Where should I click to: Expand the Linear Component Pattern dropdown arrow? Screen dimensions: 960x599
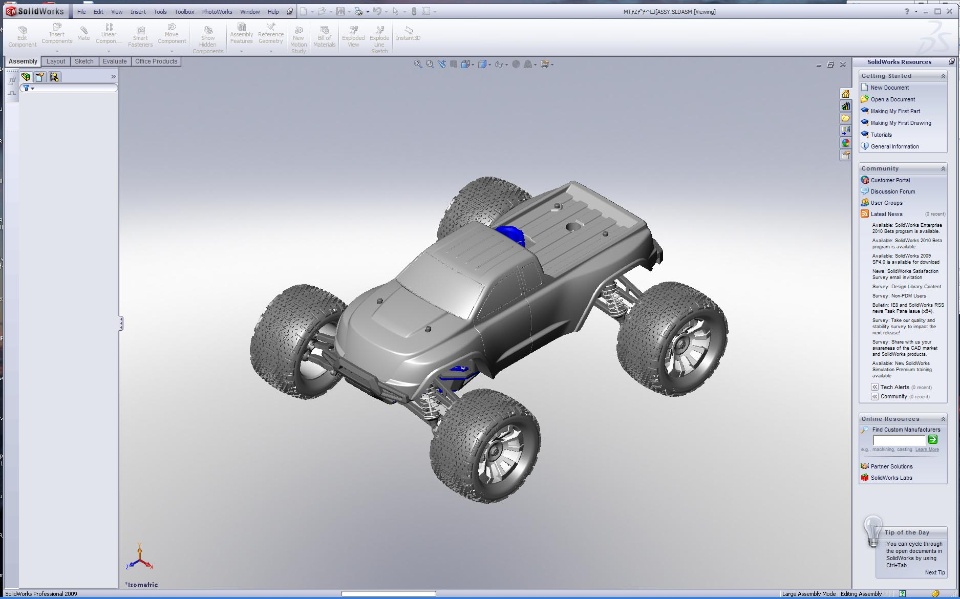(x=109, y=51)
